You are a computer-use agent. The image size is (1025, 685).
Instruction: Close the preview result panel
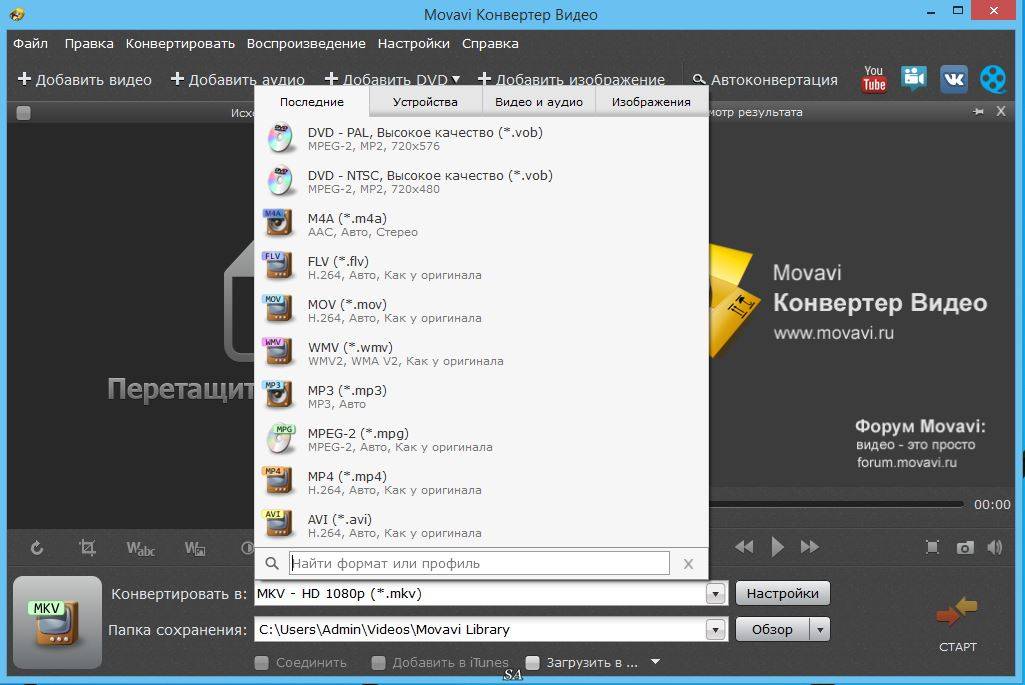pos(1001,111)
